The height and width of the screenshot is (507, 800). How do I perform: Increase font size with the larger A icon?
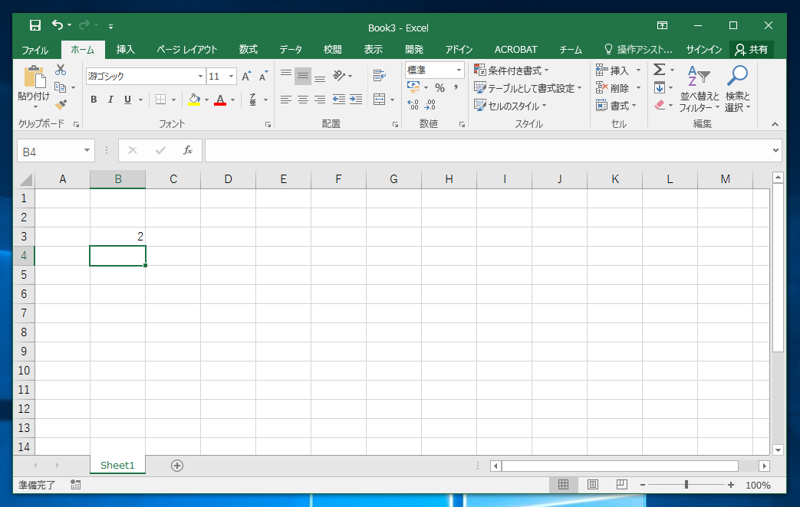tap(246, 77)
